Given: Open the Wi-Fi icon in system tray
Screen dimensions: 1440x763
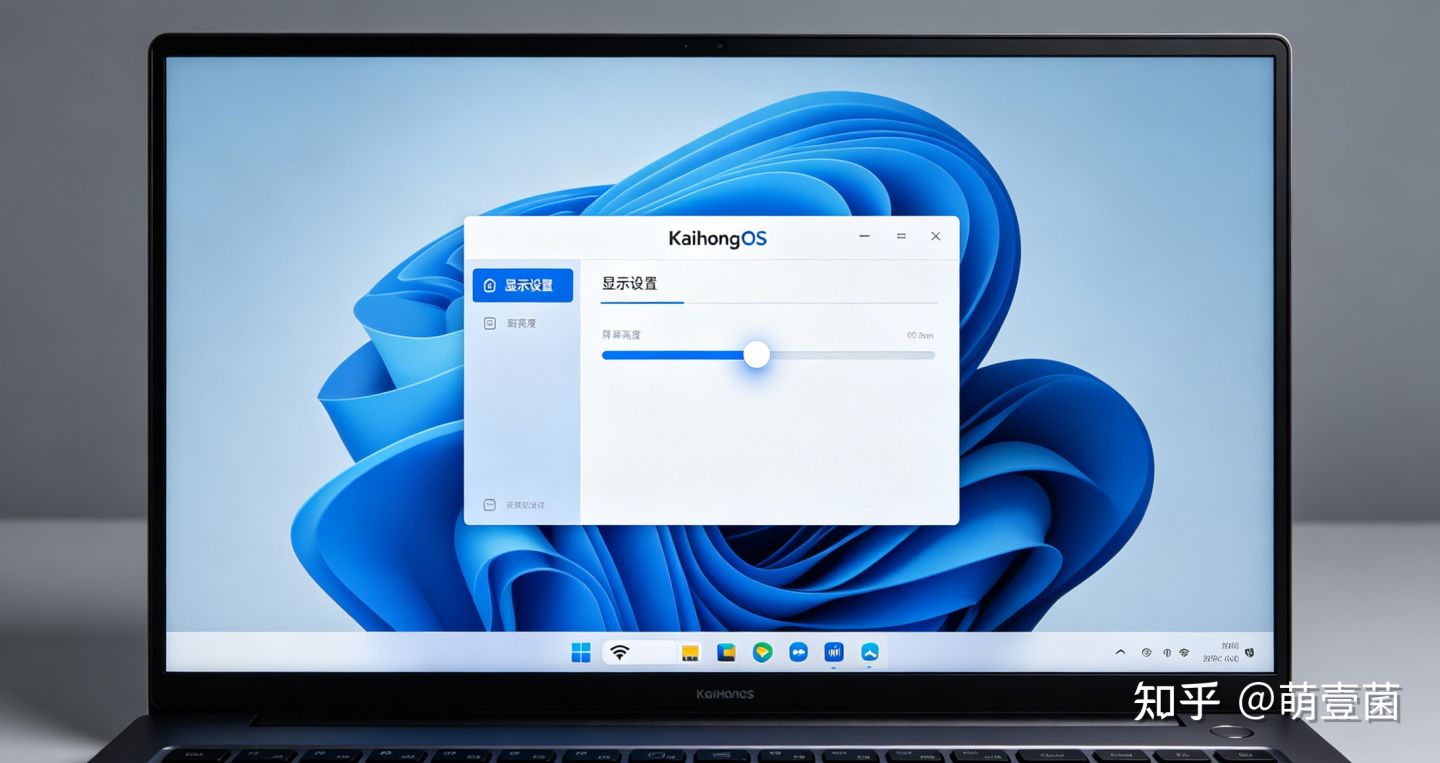Looking at the screenshot, I should (x=1184, y=652).
